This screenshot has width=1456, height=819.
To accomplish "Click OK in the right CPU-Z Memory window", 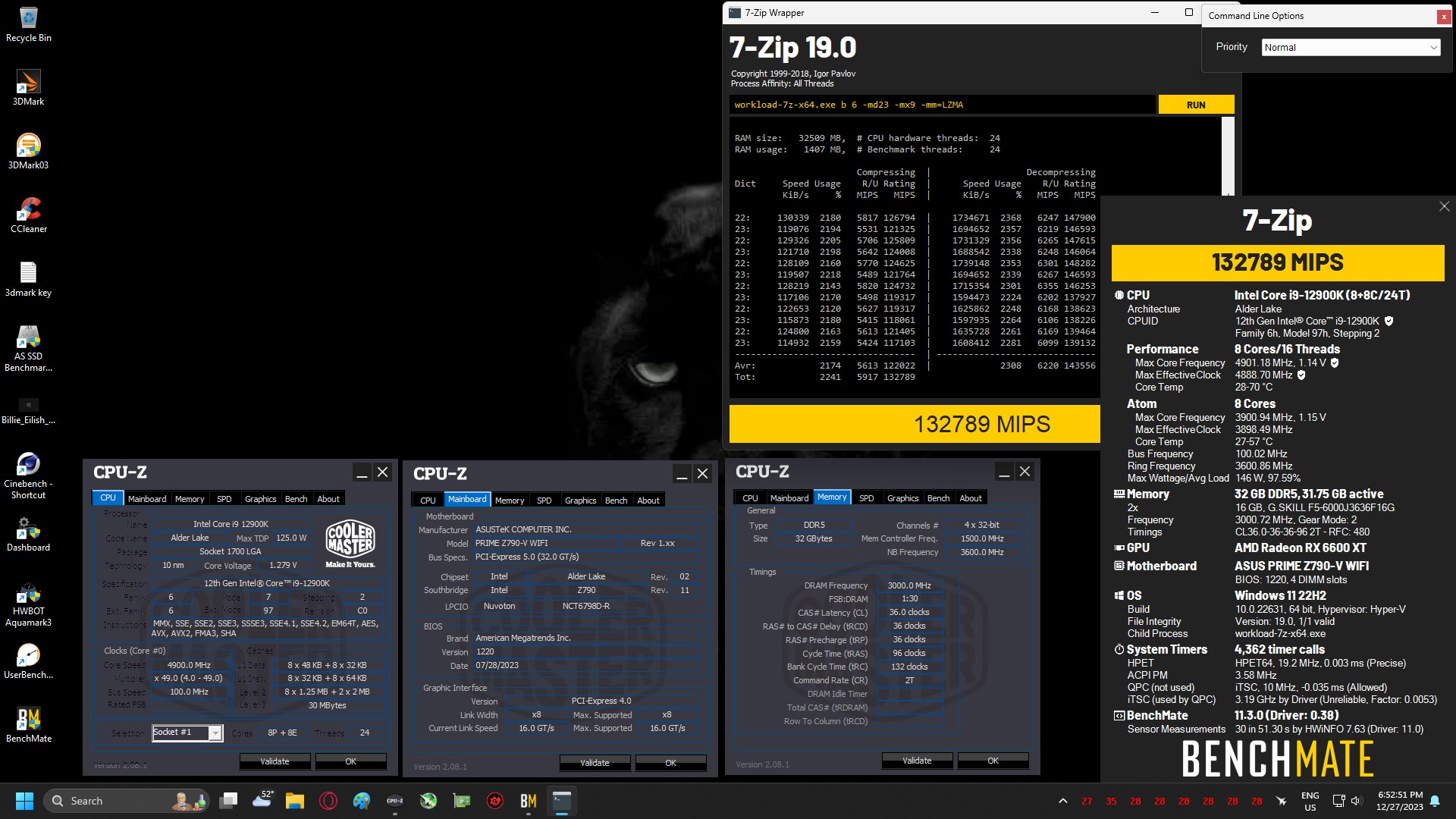I will (x=993, y=760).
